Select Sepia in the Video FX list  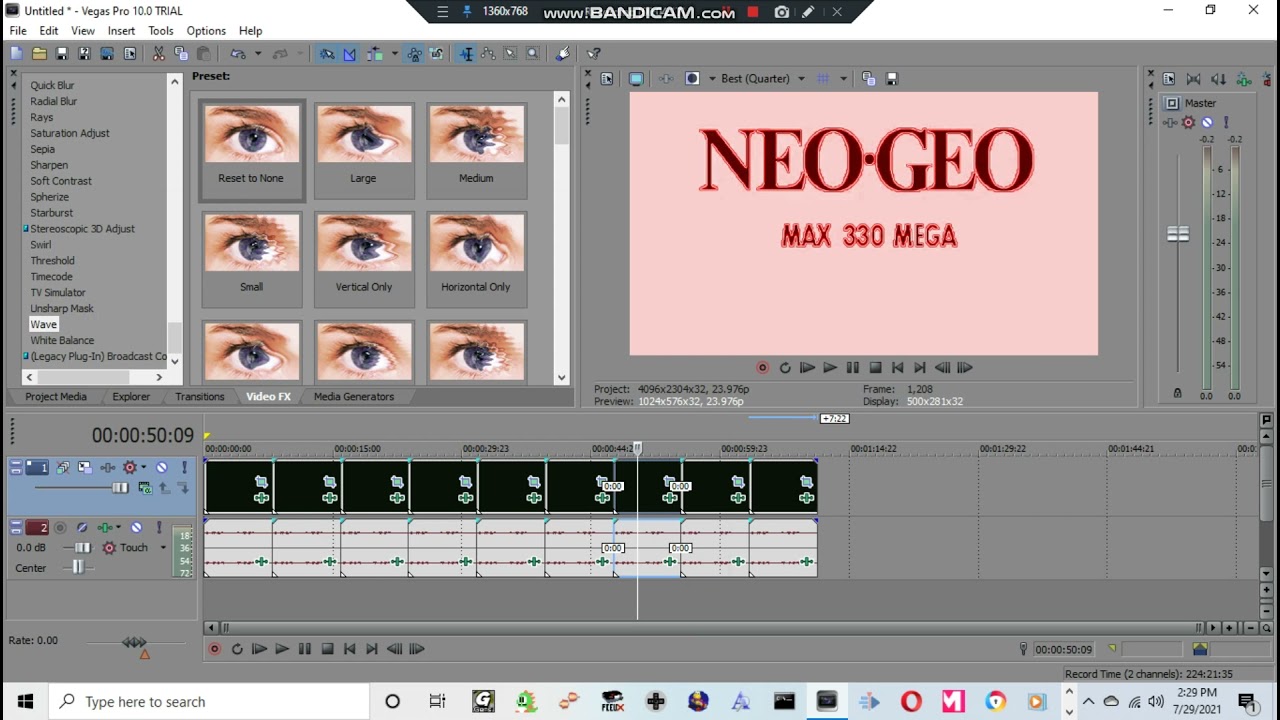(42, 149)
